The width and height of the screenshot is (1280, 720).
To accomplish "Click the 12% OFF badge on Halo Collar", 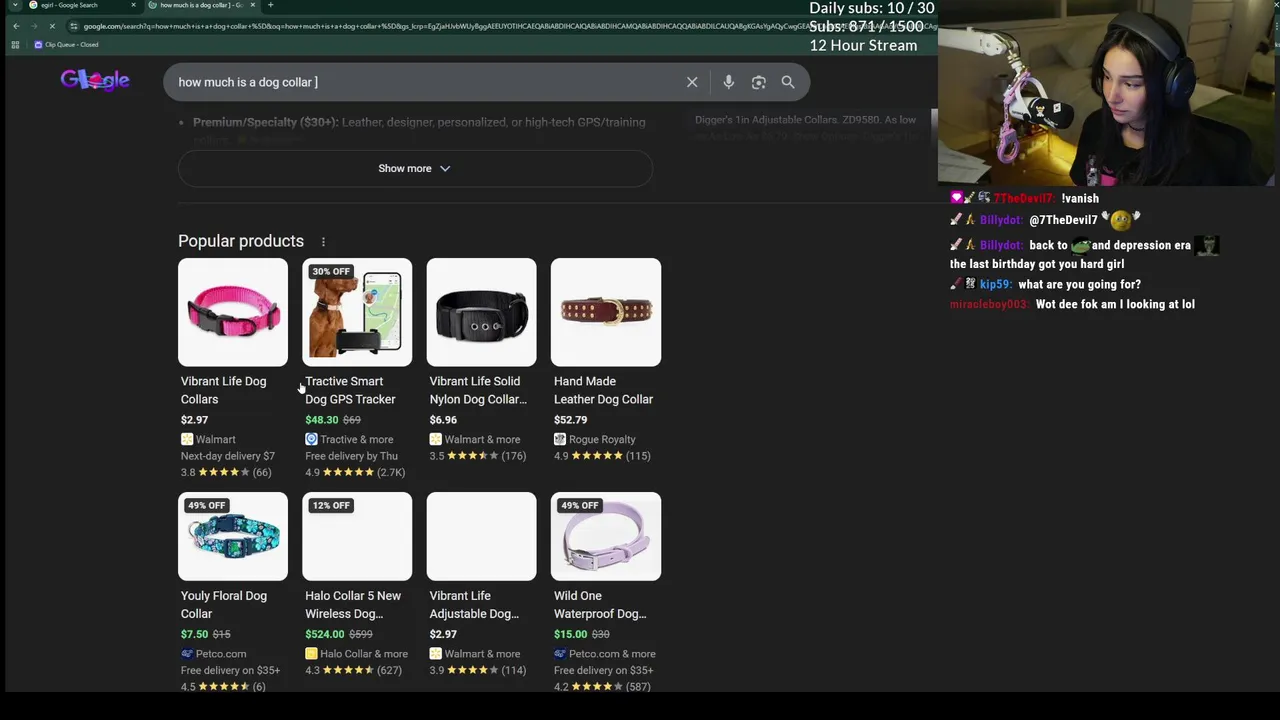I will point(330,505).
